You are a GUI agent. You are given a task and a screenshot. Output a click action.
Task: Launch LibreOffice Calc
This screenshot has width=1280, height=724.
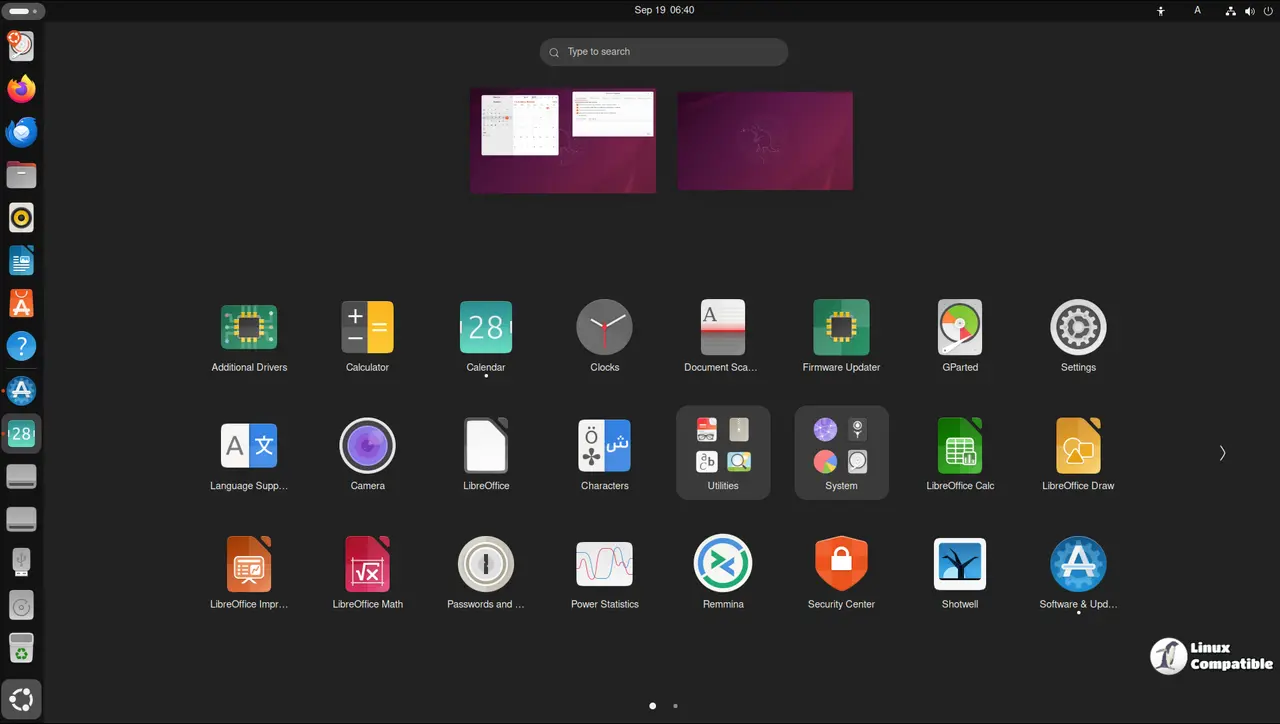pos(959,446)
